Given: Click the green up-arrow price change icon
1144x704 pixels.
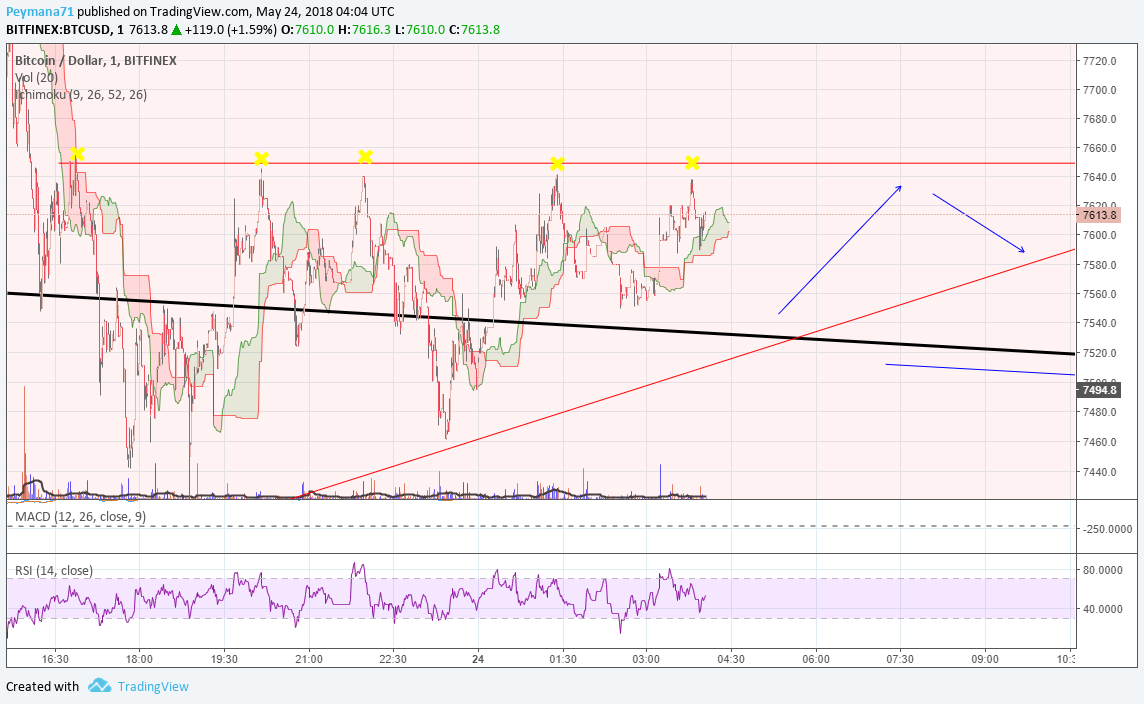Looking at the screenshot, I should (176, 30).
